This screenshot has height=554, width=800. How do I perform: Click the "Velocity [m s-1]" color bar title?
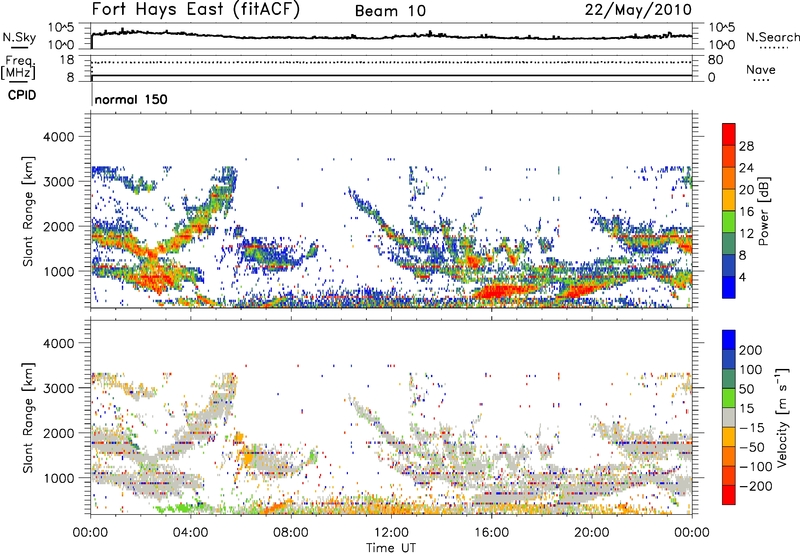click(782, 417)
